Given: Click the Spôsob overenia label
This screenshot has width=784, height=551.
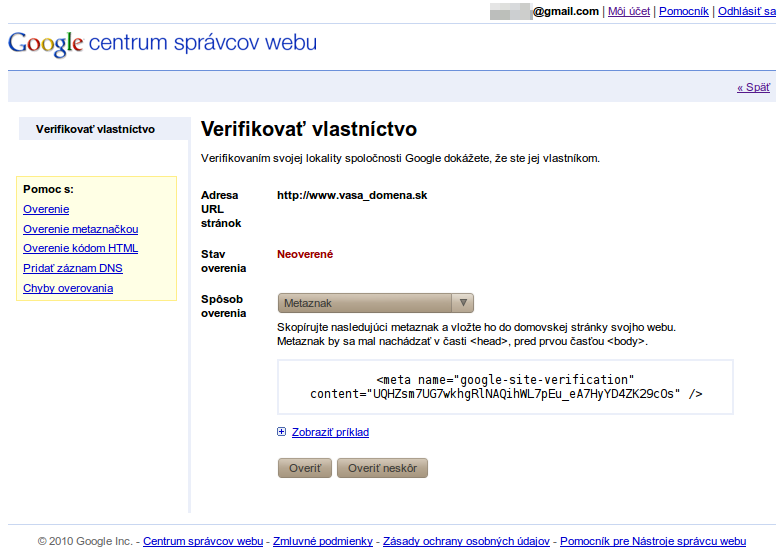Looking at the screenshot, I should 224,306.
